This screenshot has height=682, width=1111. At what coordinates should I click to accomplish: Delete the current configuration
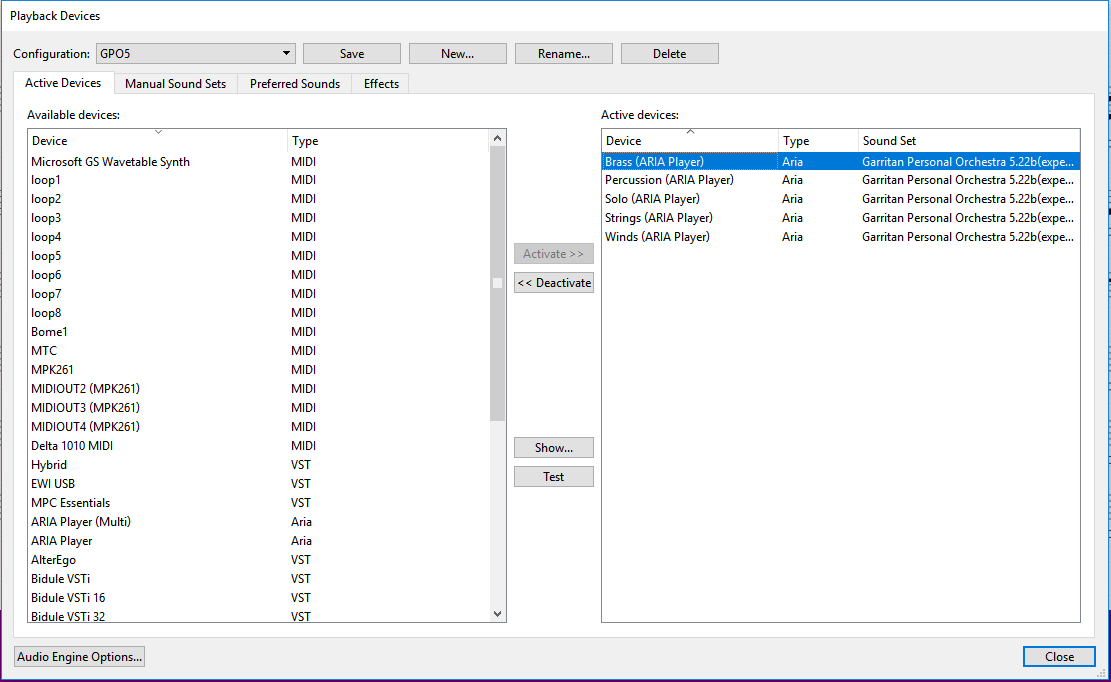tap(669, 54)
